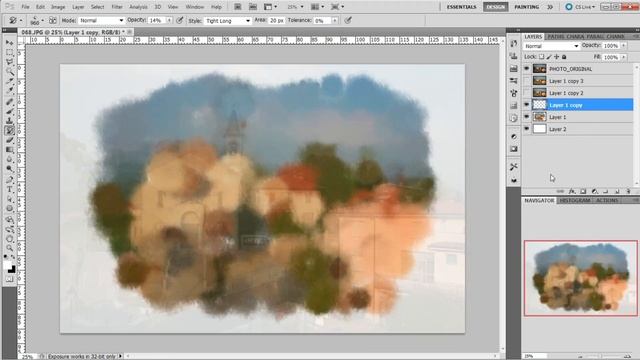Switch to the Painting workspace

pyautogui.click(x=527, y=7)
